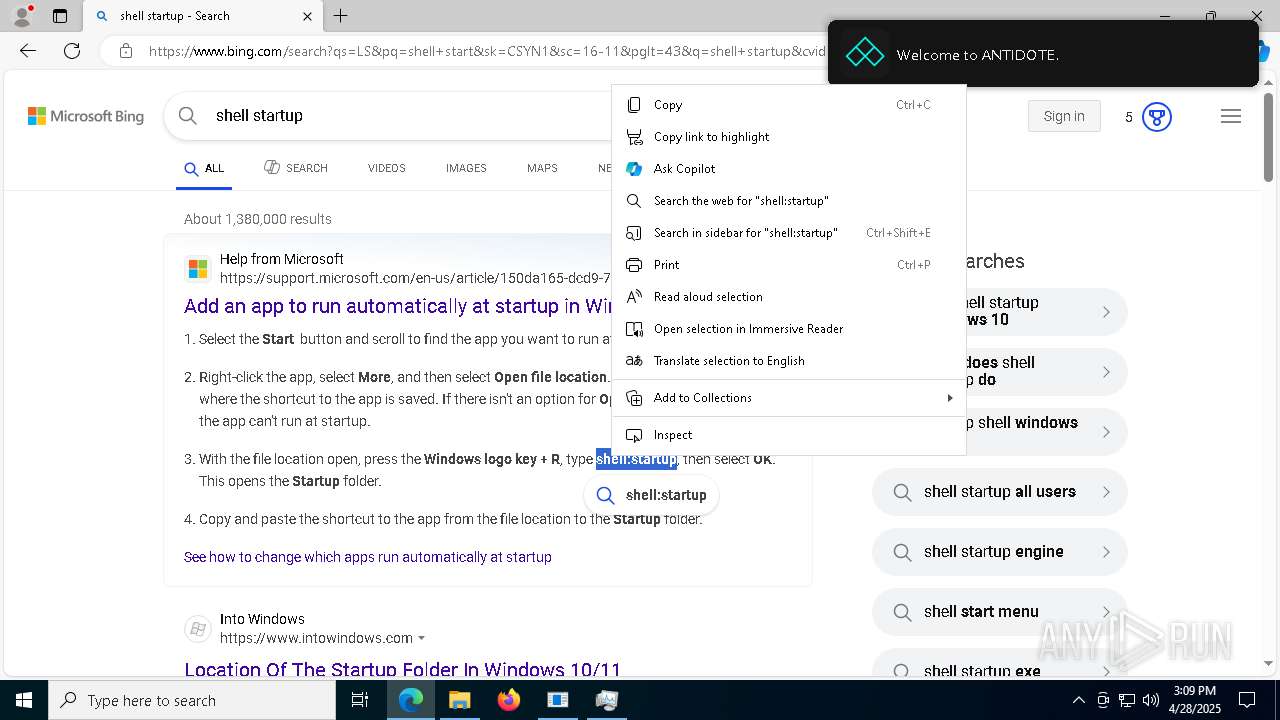Expand the Add to Collections submenu
The height and width of the screenshot is (720, 1280).
pyautogui.click(x=788, y=398)
